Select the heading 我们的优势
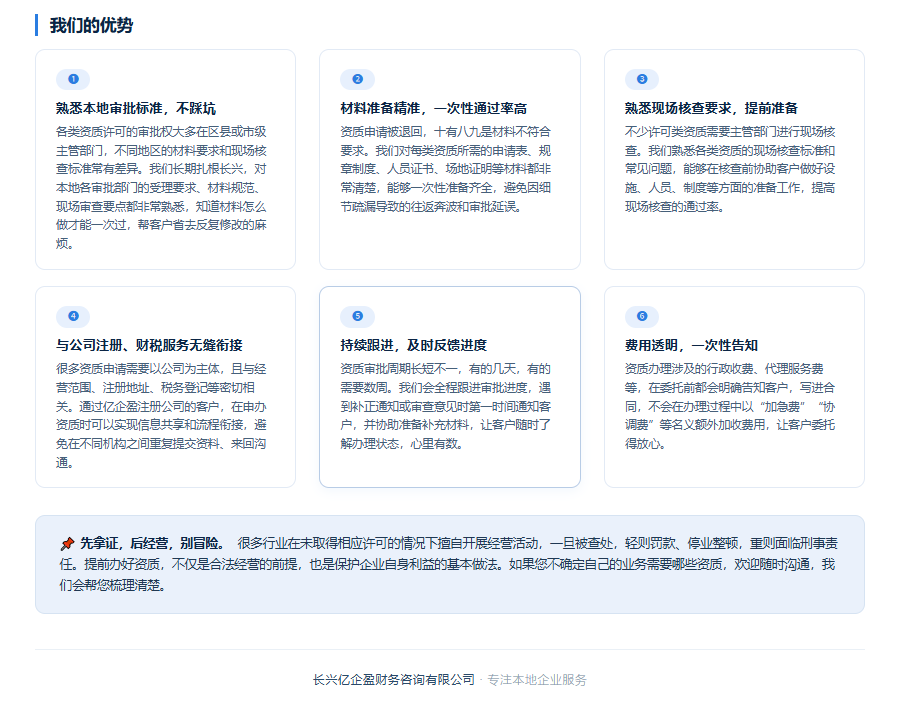 (91, 25)
